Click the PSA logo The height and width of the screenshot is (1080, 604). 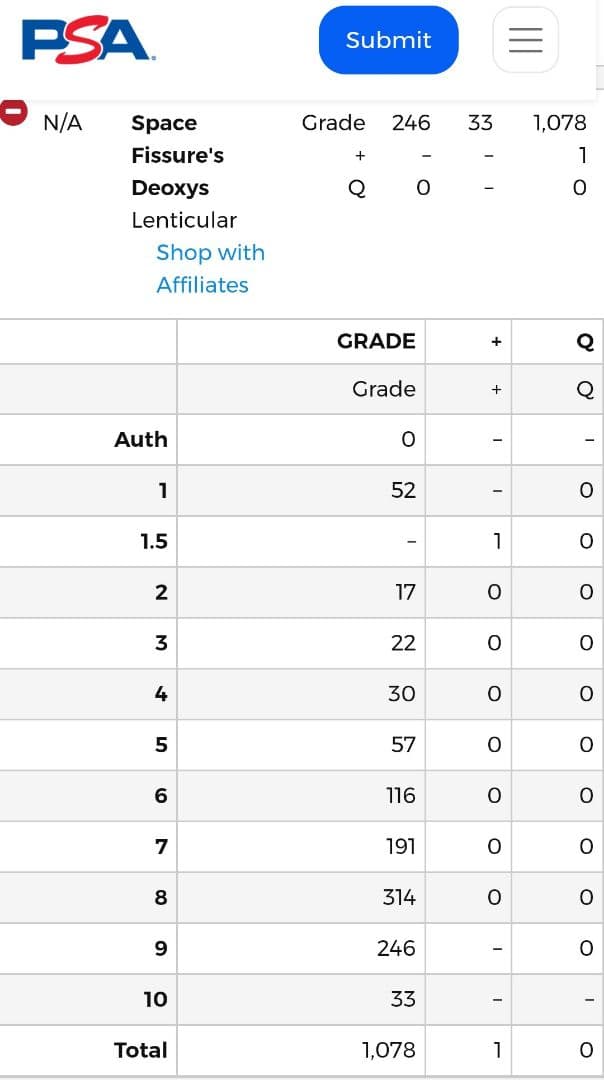coord(88,40)
